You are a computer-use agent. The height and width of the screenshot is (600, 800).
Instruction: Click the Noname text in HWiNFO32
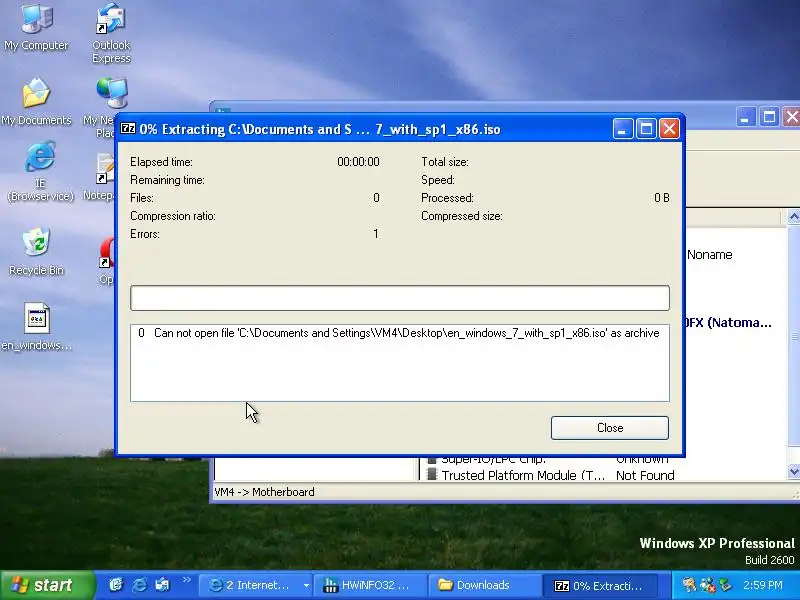(709, 255)
